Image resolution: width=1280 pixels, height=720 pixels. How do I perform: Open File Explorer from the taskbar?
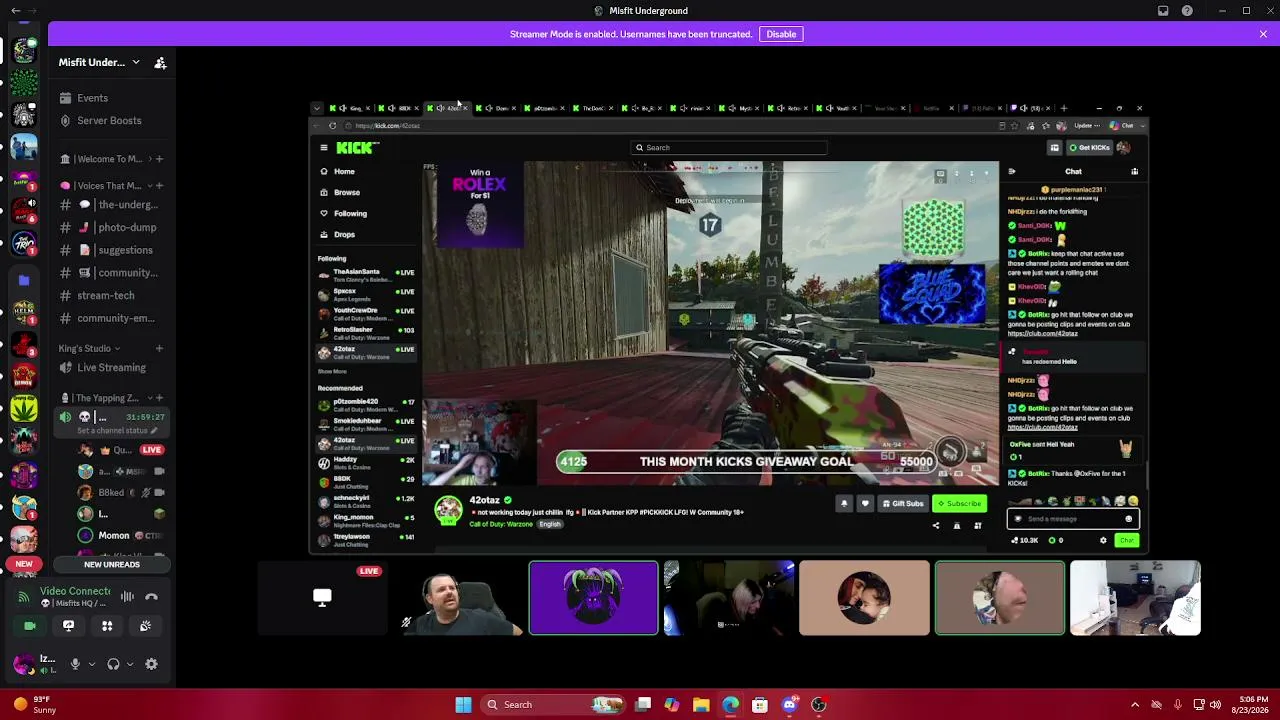point(701,705)
